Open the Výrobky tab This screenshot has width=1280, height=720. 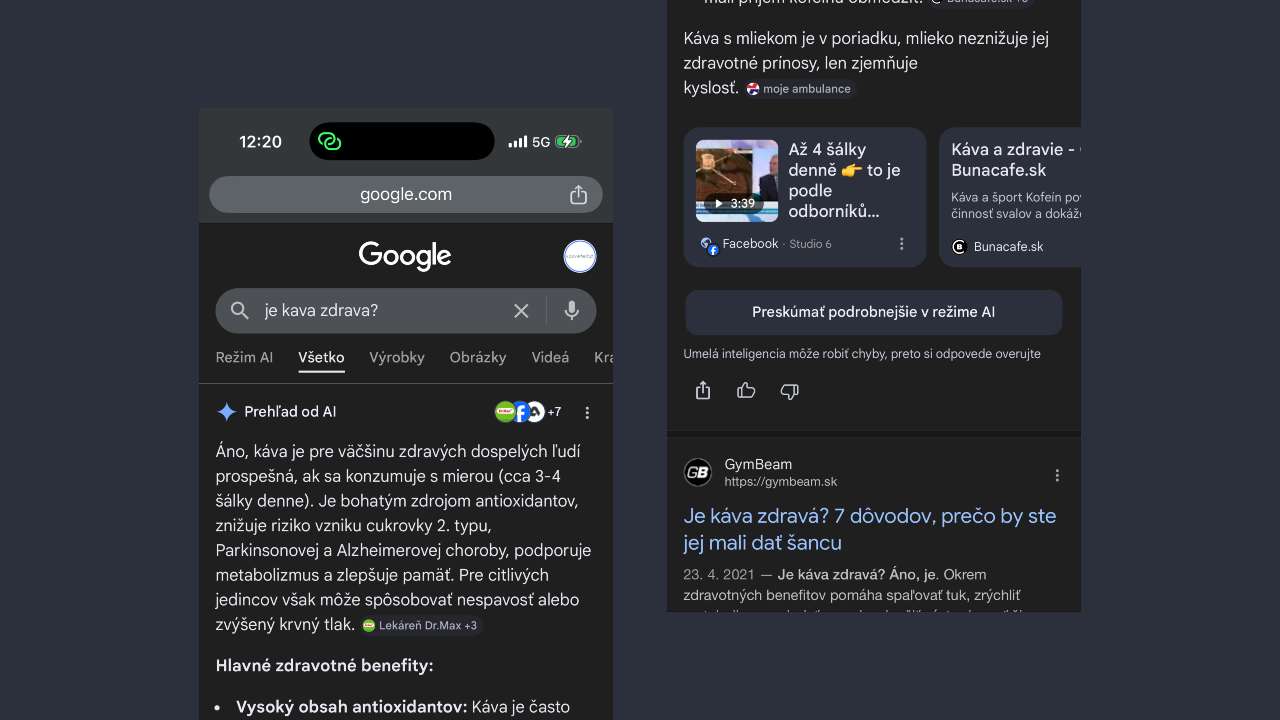point(397,357)
